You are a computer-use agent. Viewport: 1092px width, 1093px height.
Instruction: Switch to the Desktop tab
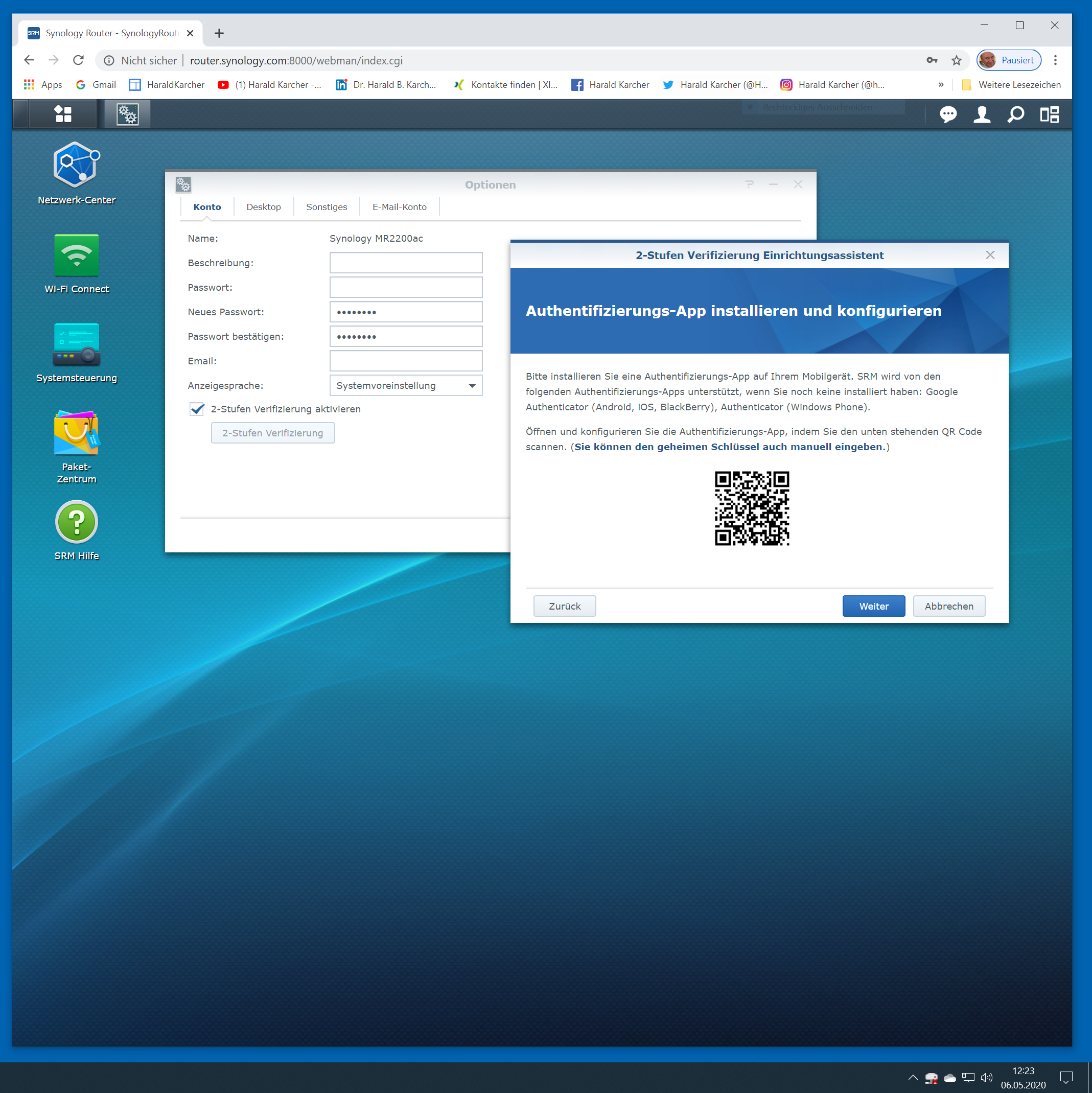264,207
